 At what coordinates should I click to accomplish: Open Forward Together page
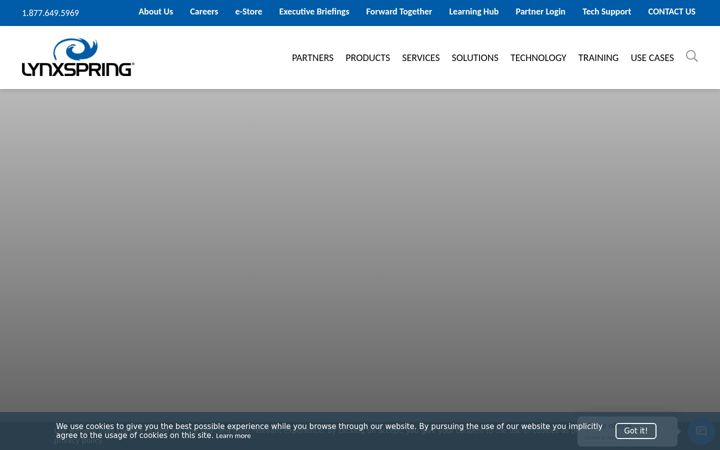pos(399,12)
